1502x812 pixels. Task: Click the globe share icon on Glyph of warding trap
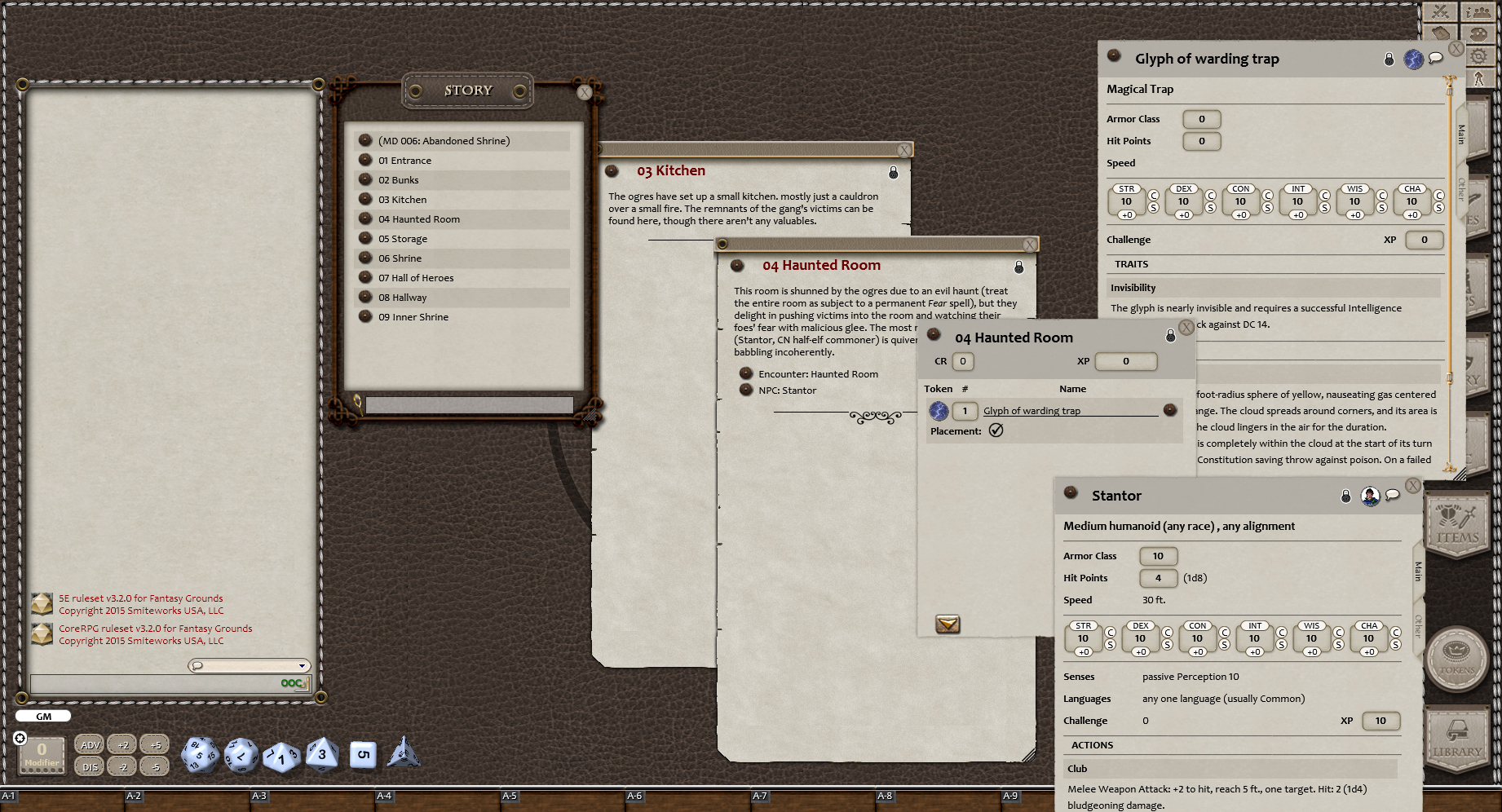point(1413,60)
